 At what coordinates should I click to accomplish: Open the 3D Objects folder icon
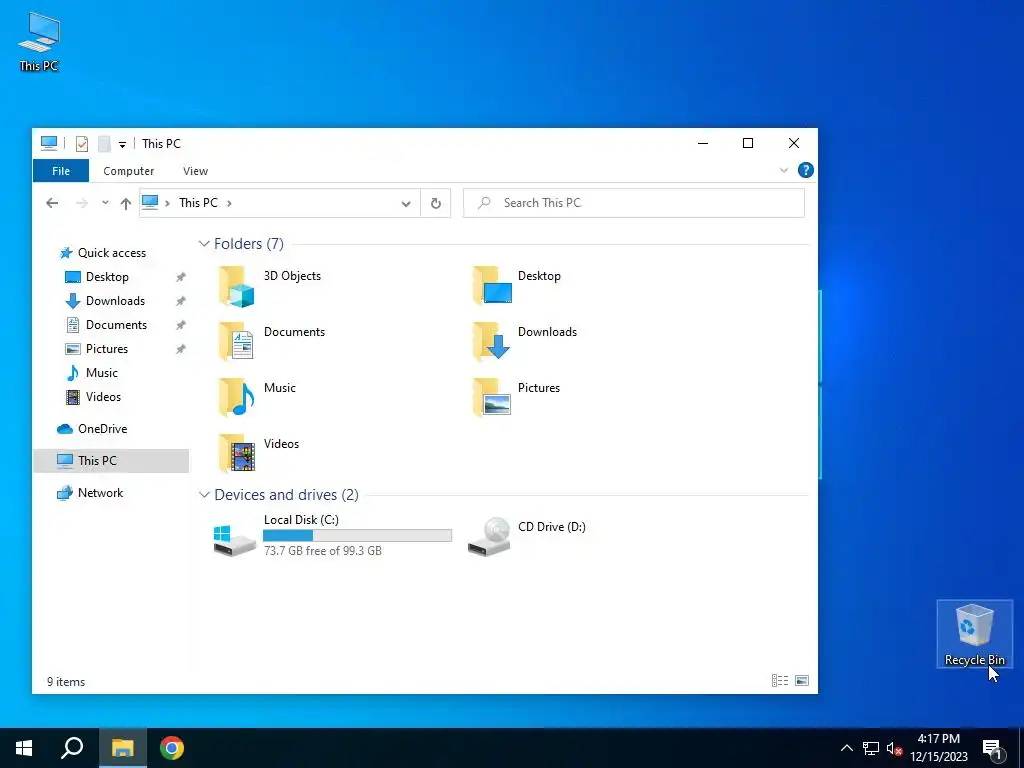(236, 286)
